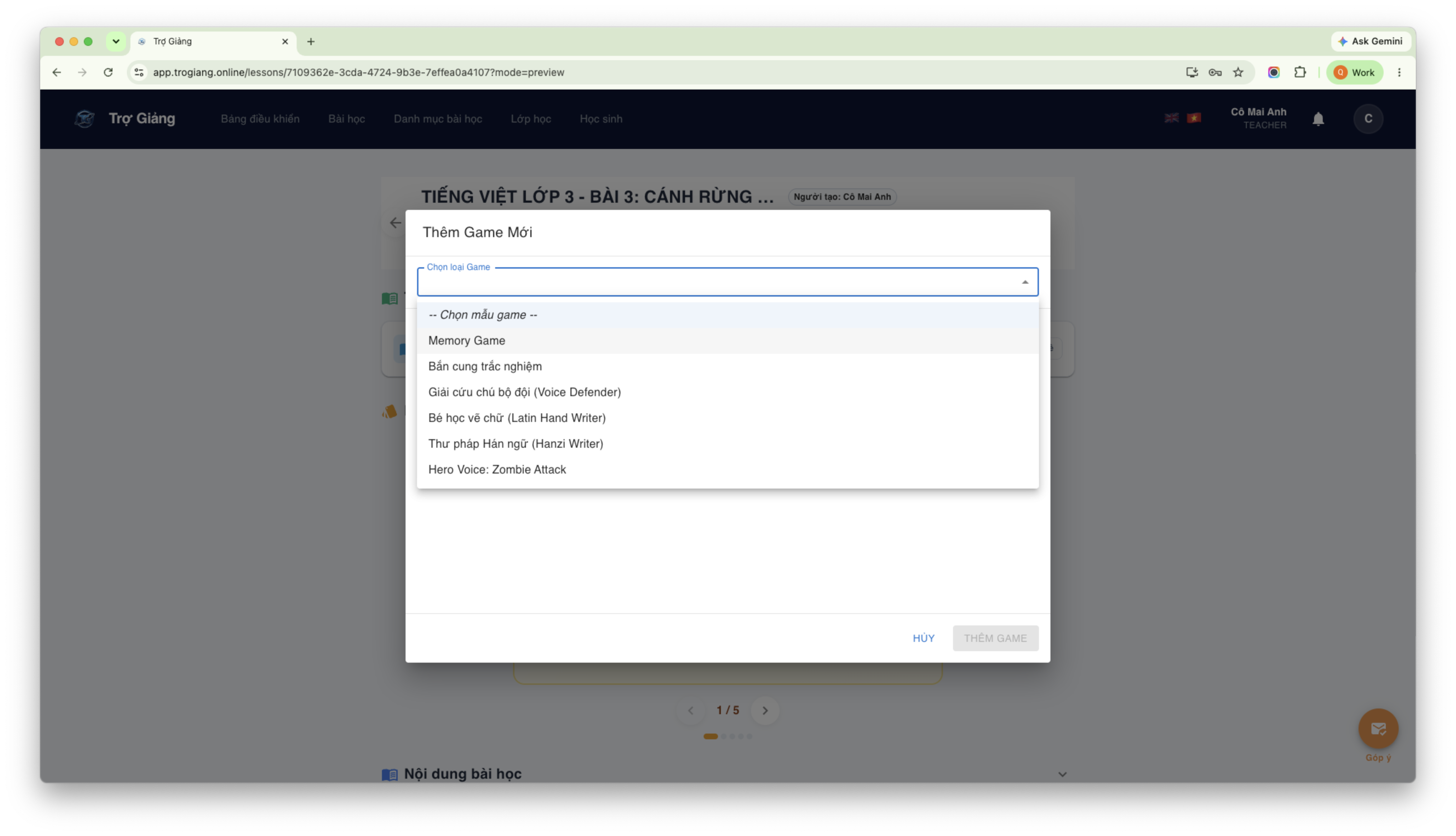The width and height of the screenshot is (1456, 836).
Task: Open Danh mục bài học page
Action: (x=437, y=119)
